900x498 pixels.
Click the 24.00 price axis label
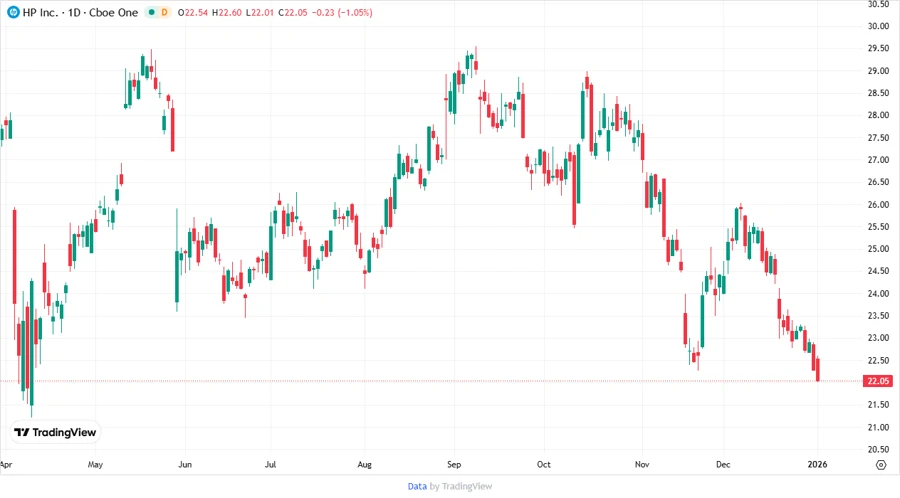(x=878, y=293)
